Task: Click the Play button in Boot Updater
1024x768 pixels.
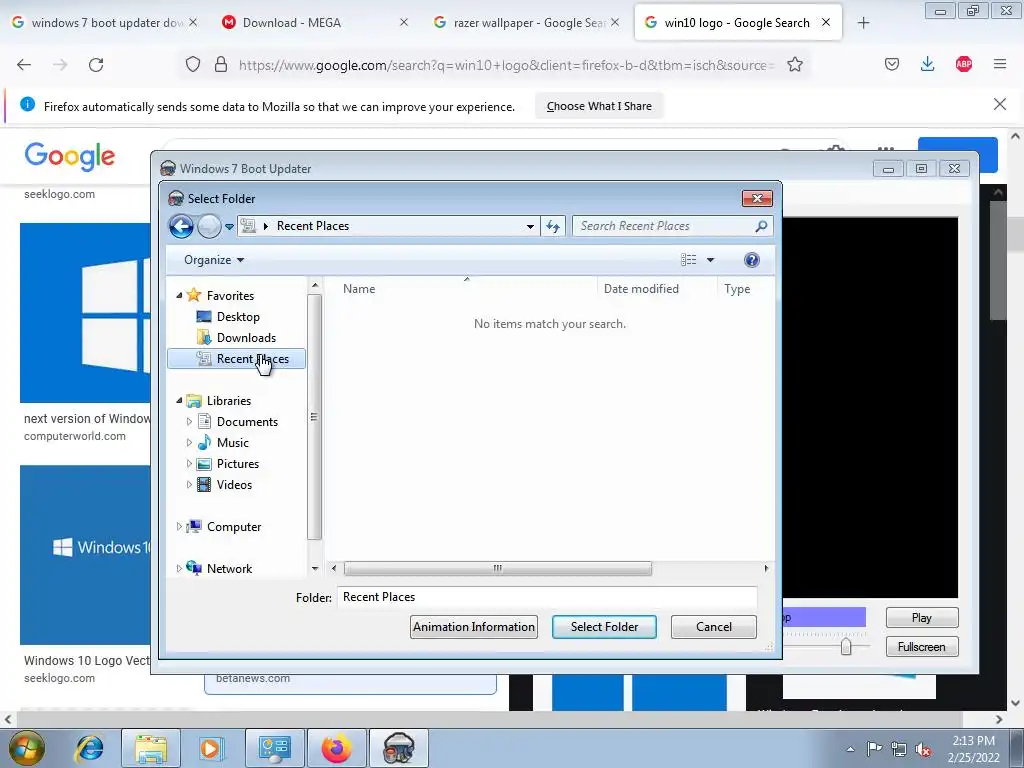Action: [x=921, y=618]
